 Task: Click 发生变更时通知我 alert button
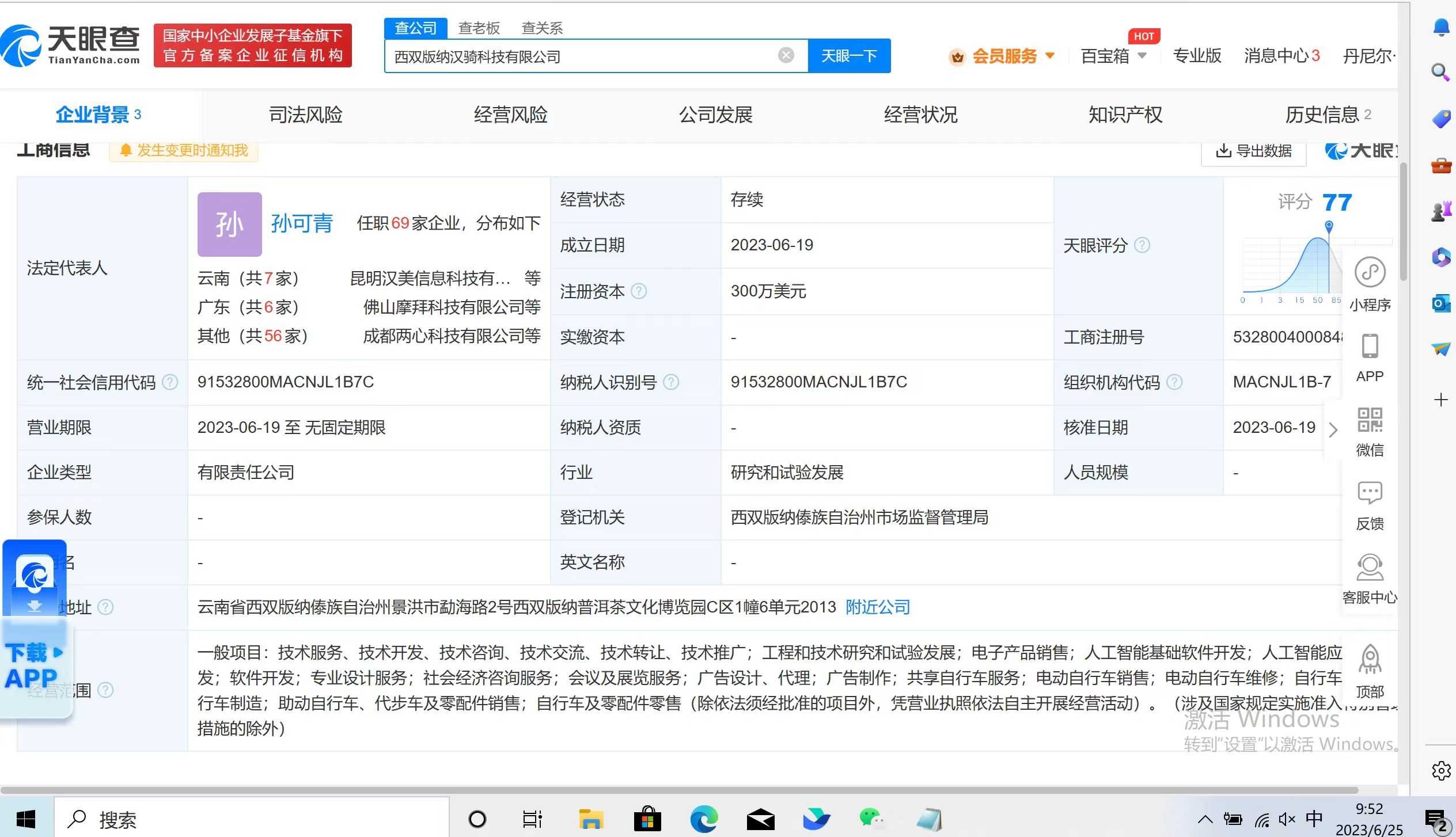tap(184, 150)
